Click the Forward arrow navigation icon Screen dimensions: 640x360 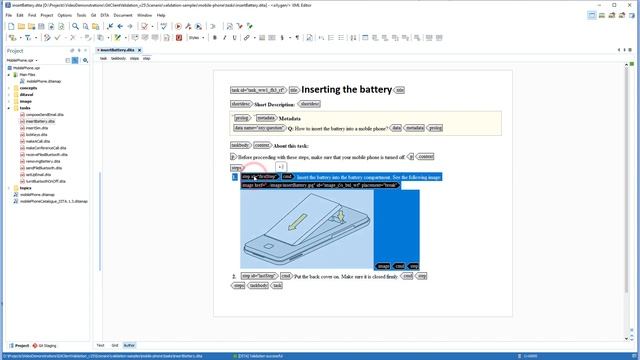click(x=130, y=26)
